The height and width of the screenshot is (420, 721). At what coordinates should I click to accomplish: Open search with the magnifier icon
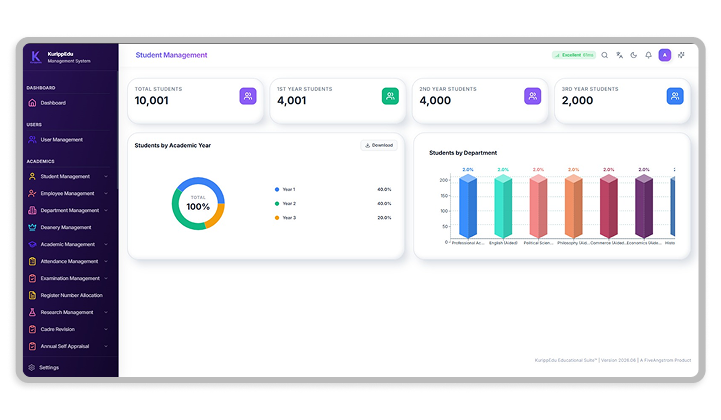605,55
